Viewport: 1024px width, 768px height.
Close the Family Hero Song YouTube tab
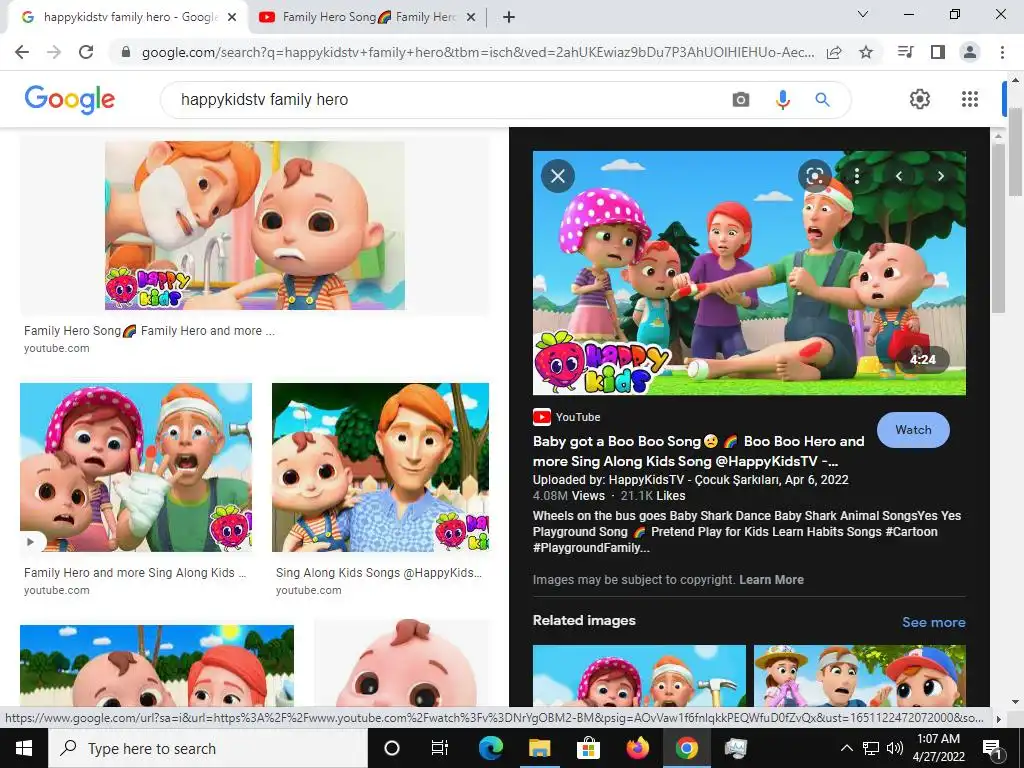pos(470,17)
